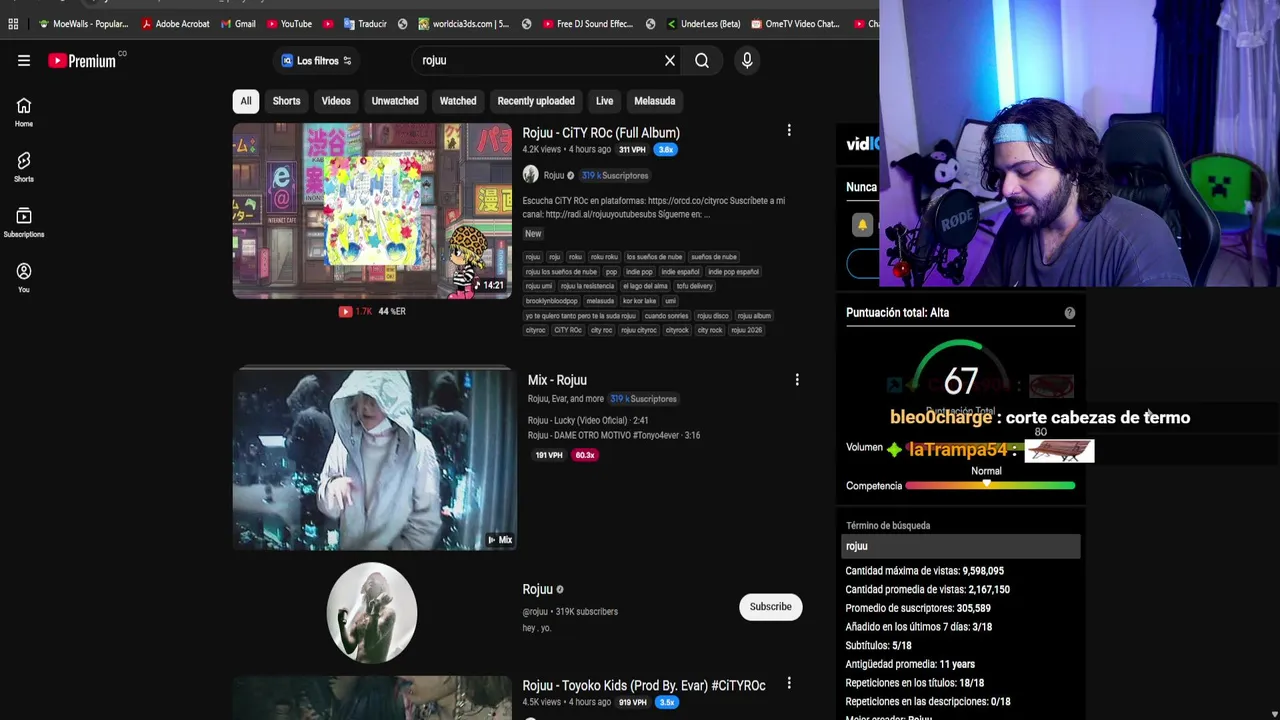
Task: Open the MoeWalls bookmark
Action: coord(83,24)
